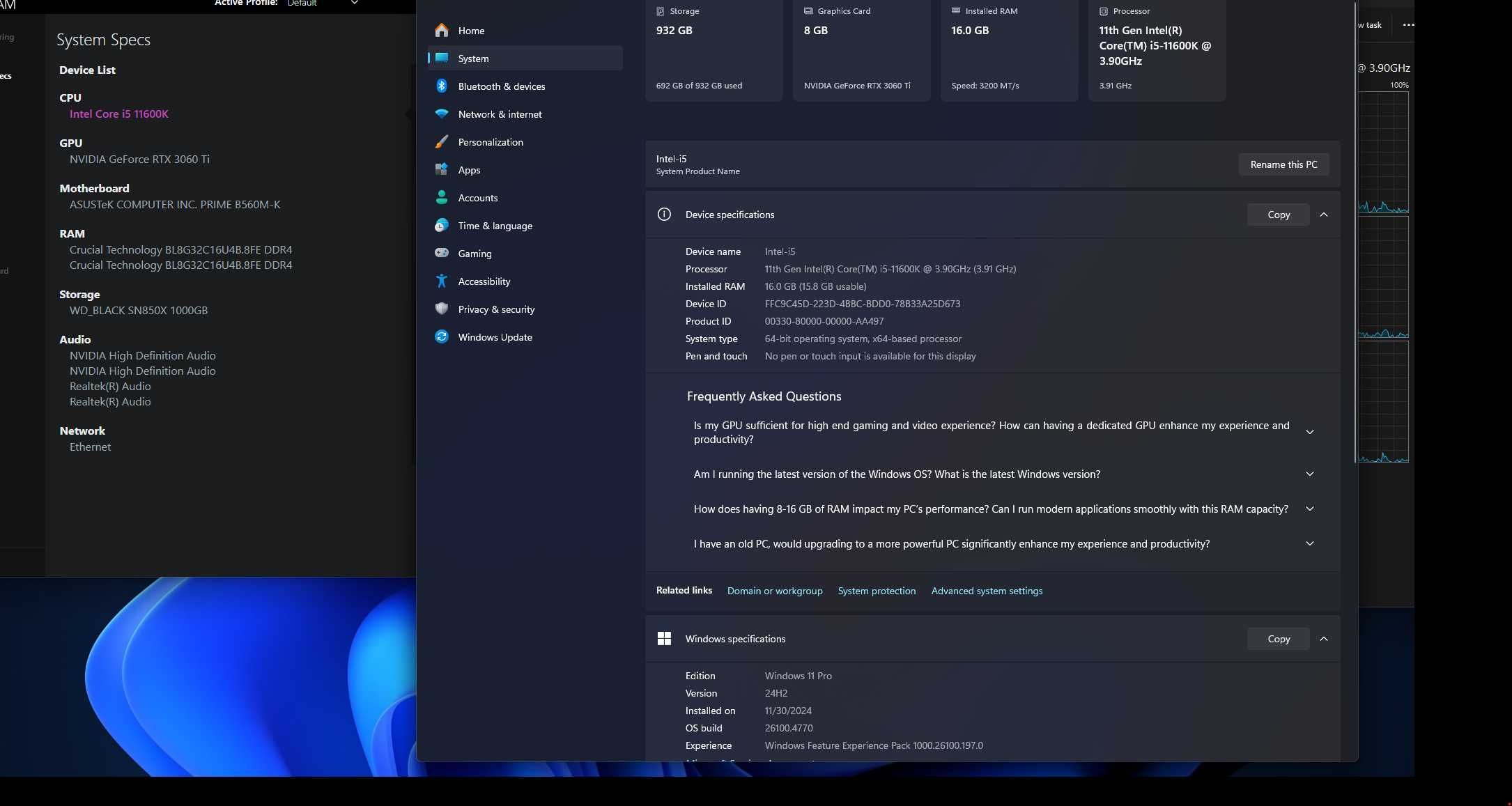Click the Device ID value
1512x806 pixels.
point(863,304)
